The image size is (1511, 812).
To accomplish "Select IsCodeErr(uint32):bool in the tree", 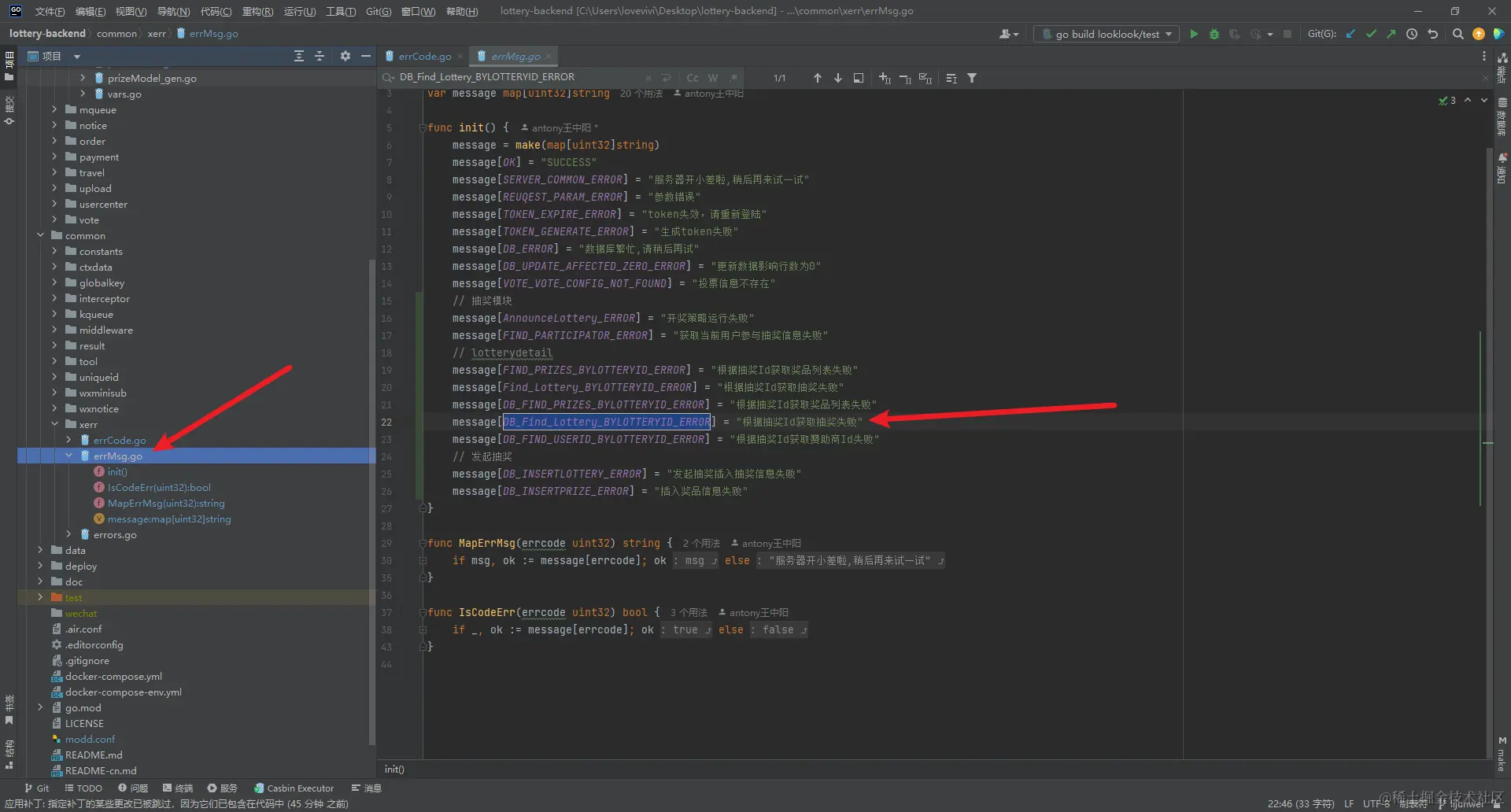I will point(159,487).
